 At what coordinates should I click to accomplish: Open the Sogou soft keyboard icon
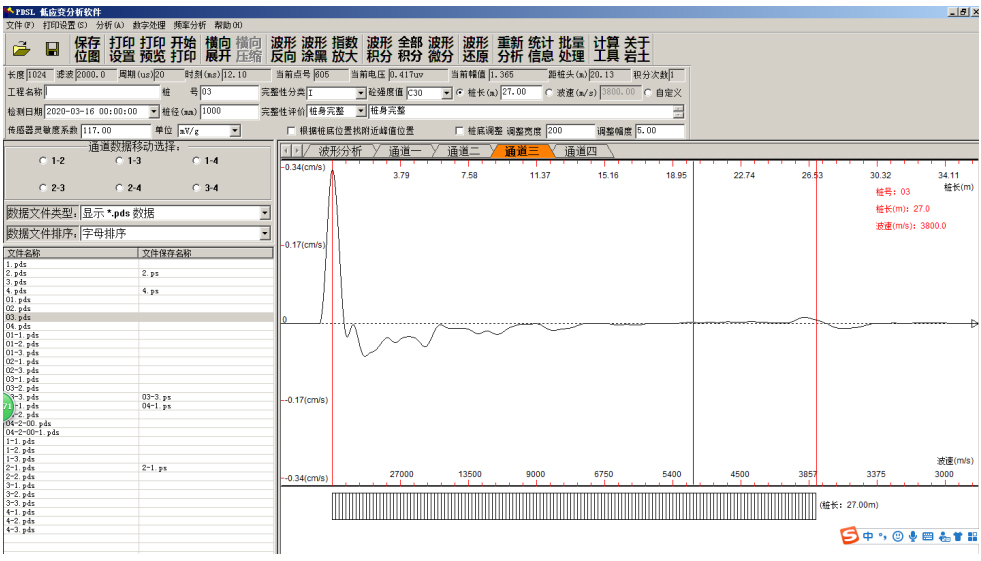tap(928, 536)
